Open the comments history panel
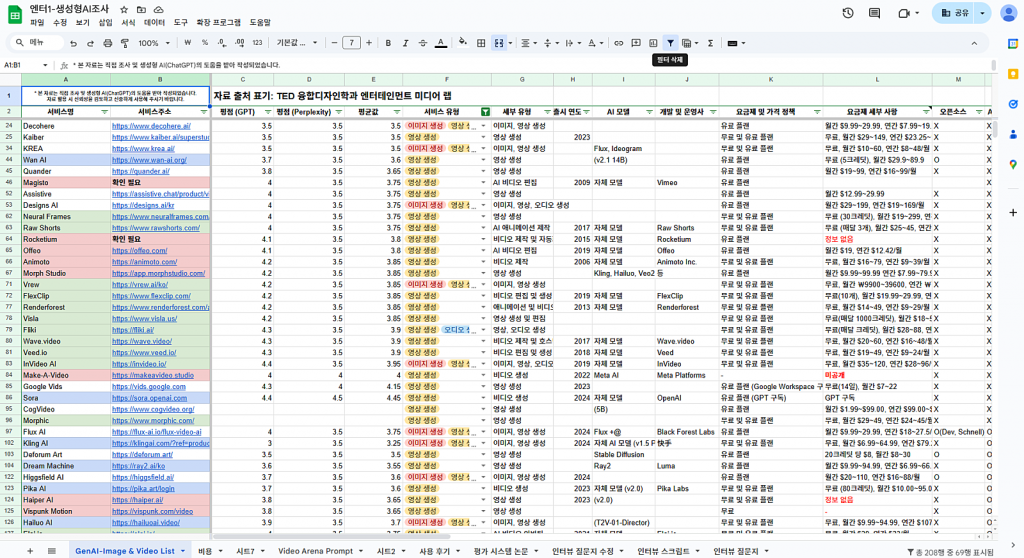 874,13
